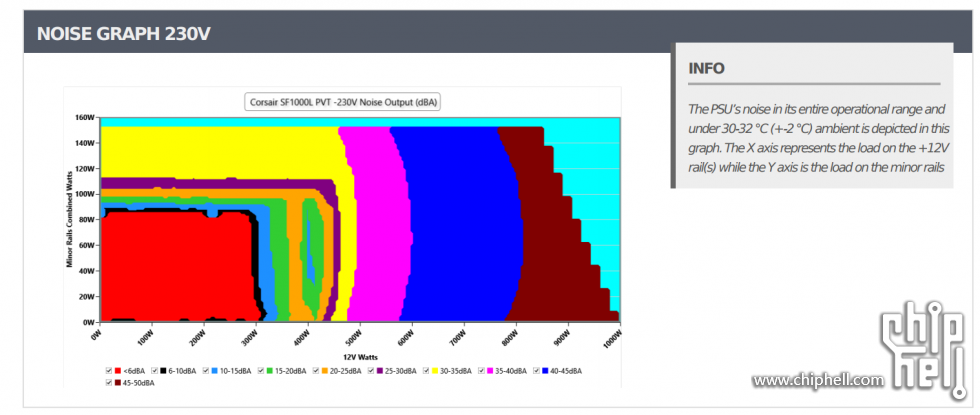Viewport: 980px width, 415px height.
Task: Disable the 25-30dBA legend checkbox
Action: (x=371, y=371)
